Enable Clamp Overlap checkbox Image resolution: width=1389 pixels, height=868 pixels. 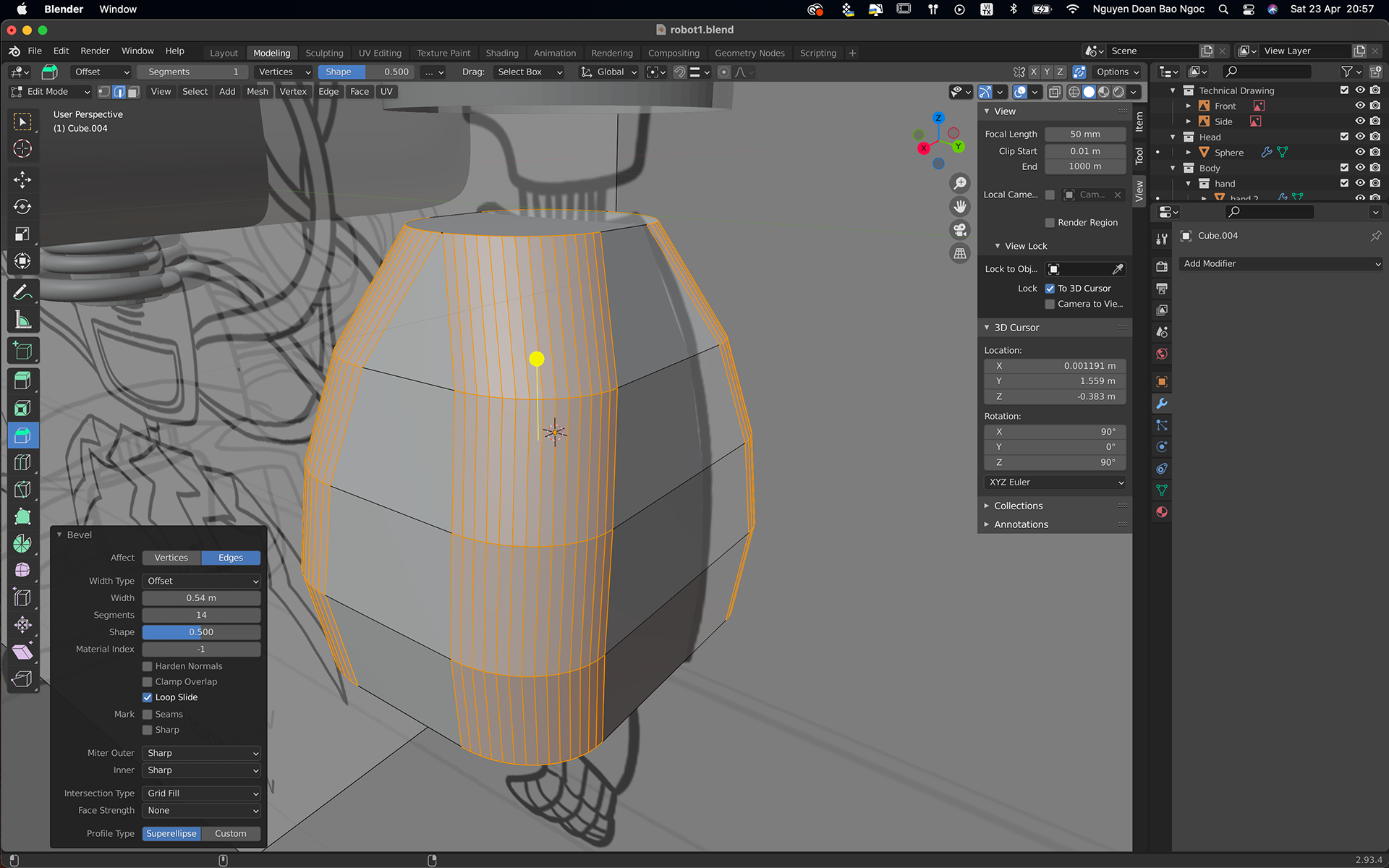pos(148,682)
